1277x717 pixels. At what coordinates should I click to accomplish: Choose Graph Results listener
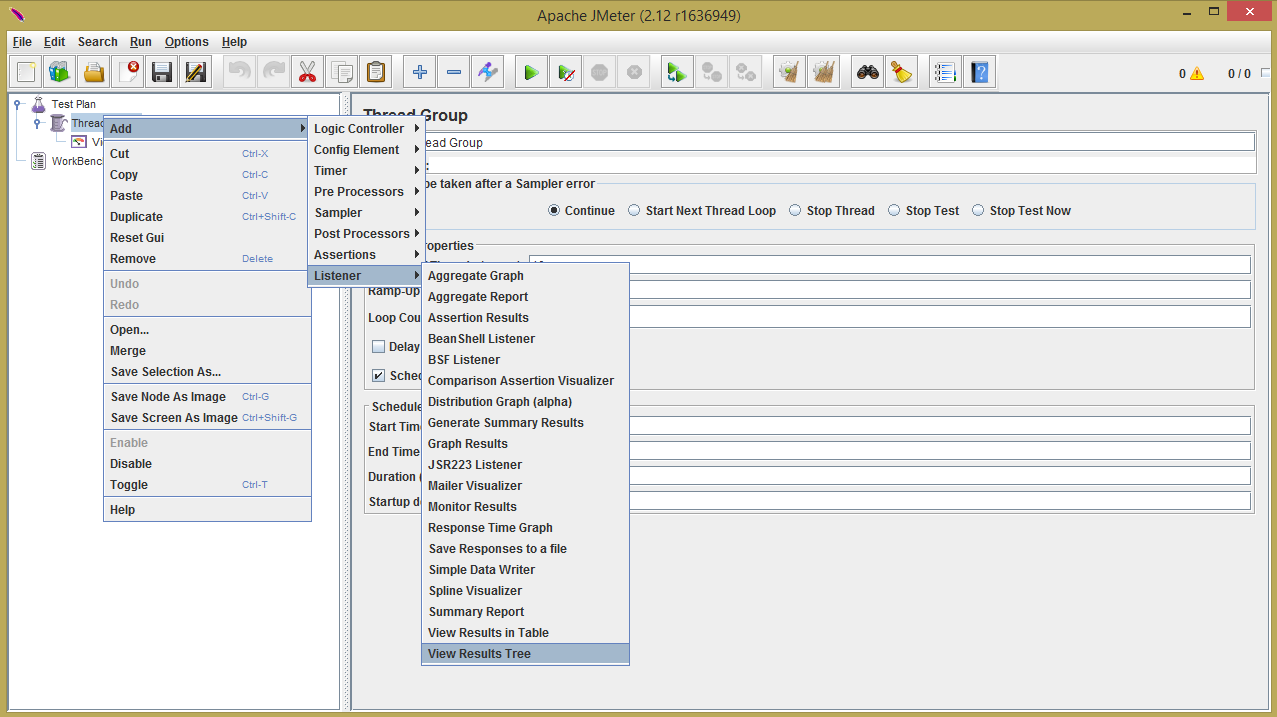(525, 444)
